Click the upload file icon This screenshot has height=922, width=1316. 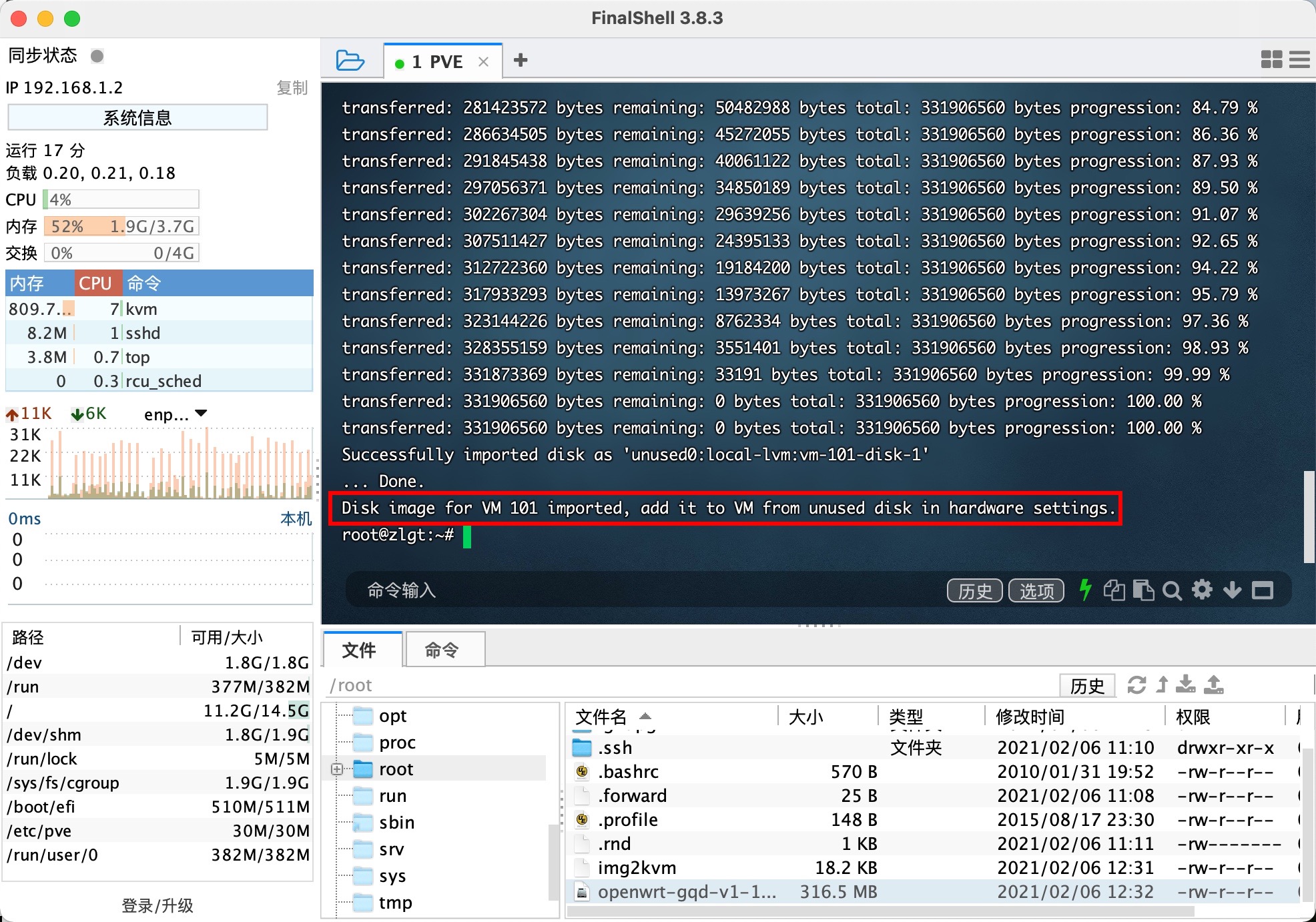(1214, 684)
